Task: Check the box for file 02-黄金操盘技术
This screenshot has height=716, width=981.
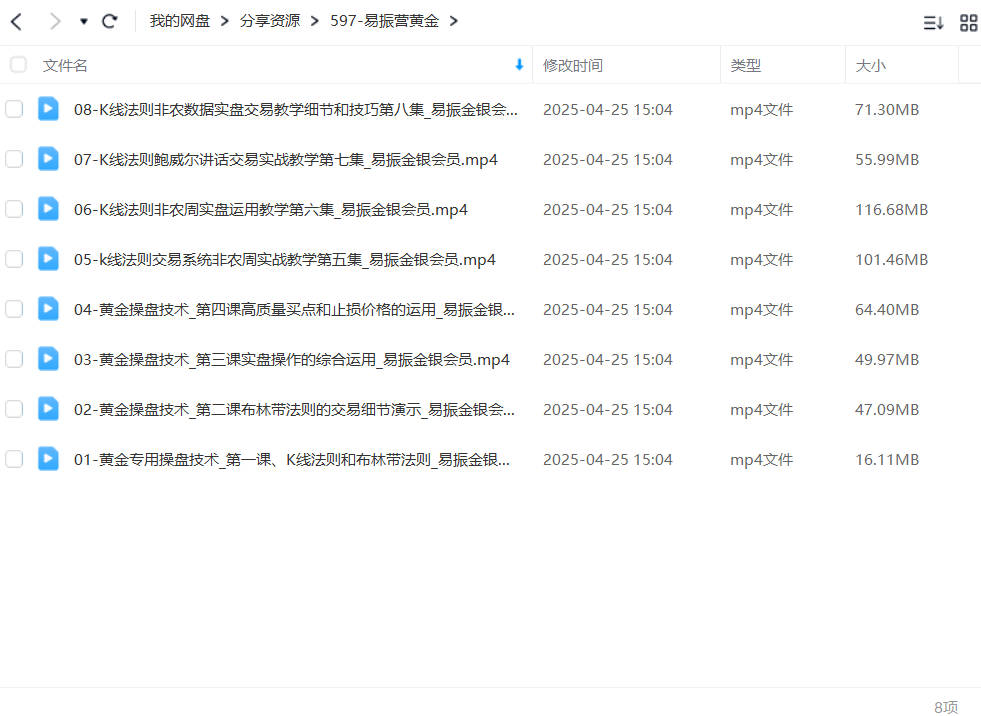Action: pyautogui.click(x=14, y=409)
